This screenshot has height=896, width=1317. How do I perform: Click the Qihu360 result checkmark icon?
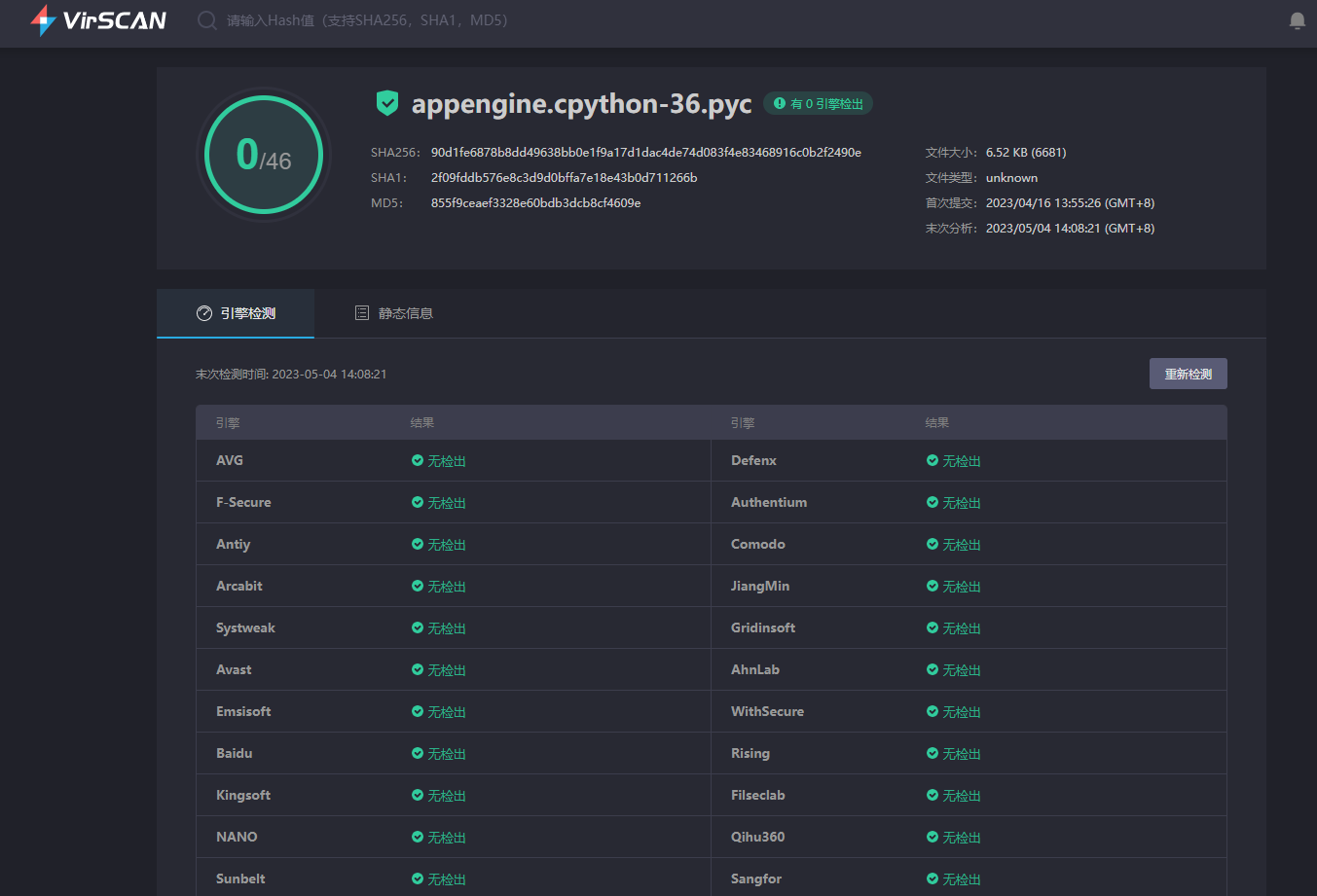(x=933, y=837)
